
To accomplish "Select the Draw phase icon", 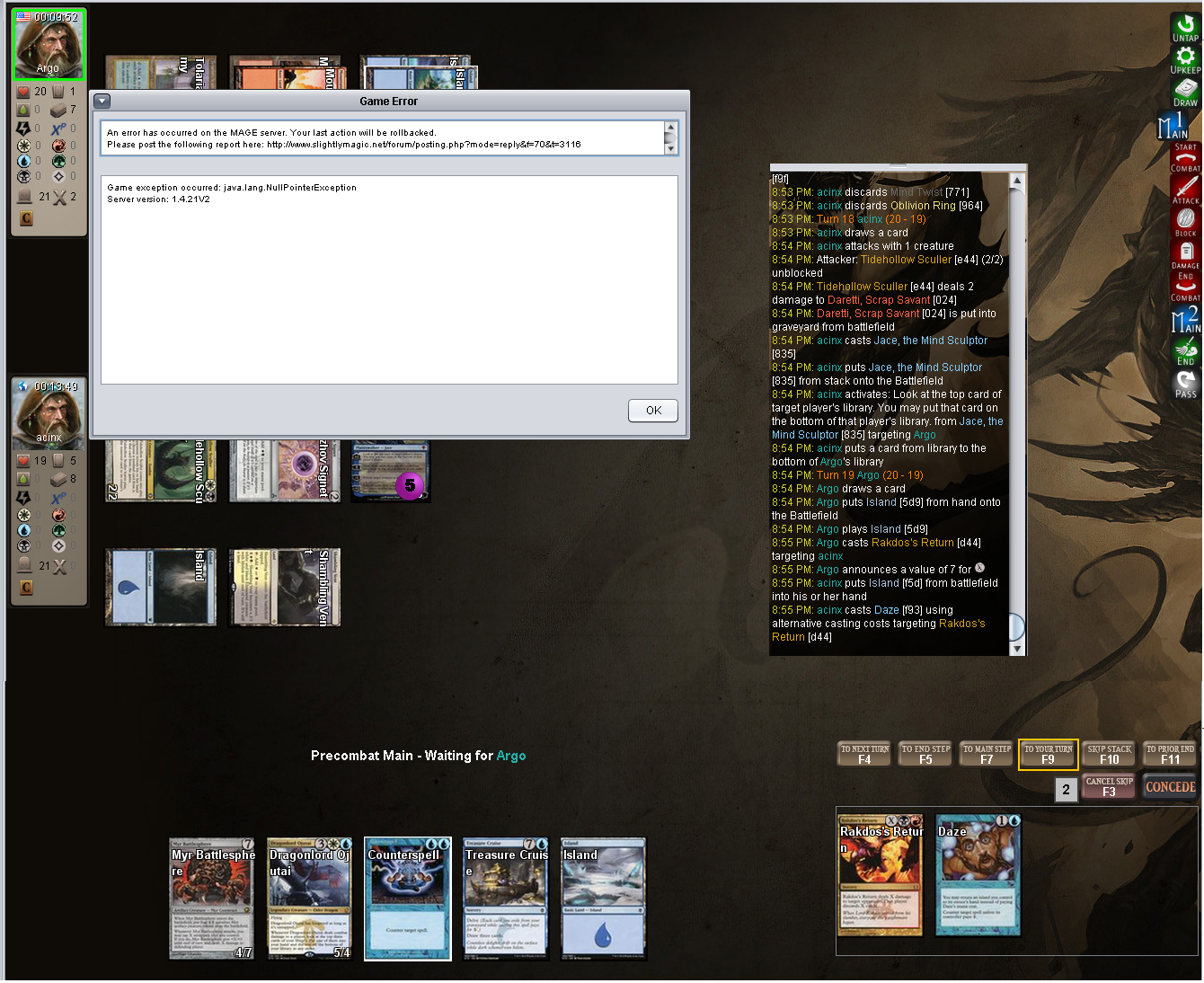I will click(1185, 93).
